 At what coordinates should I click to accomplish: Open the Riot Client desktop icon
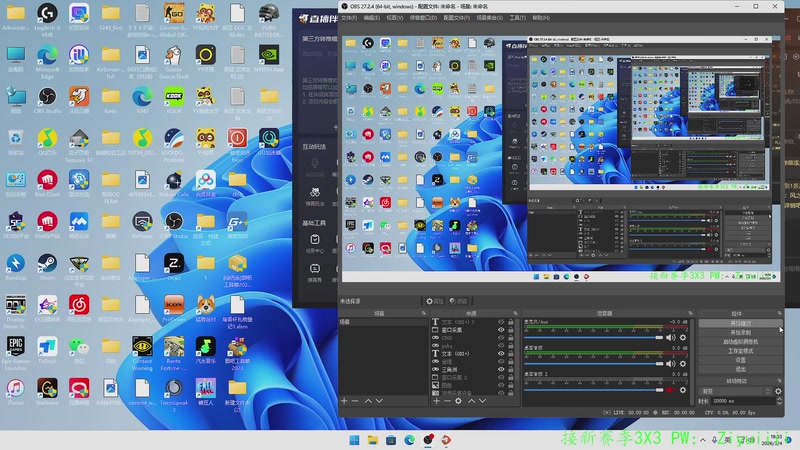47,184
